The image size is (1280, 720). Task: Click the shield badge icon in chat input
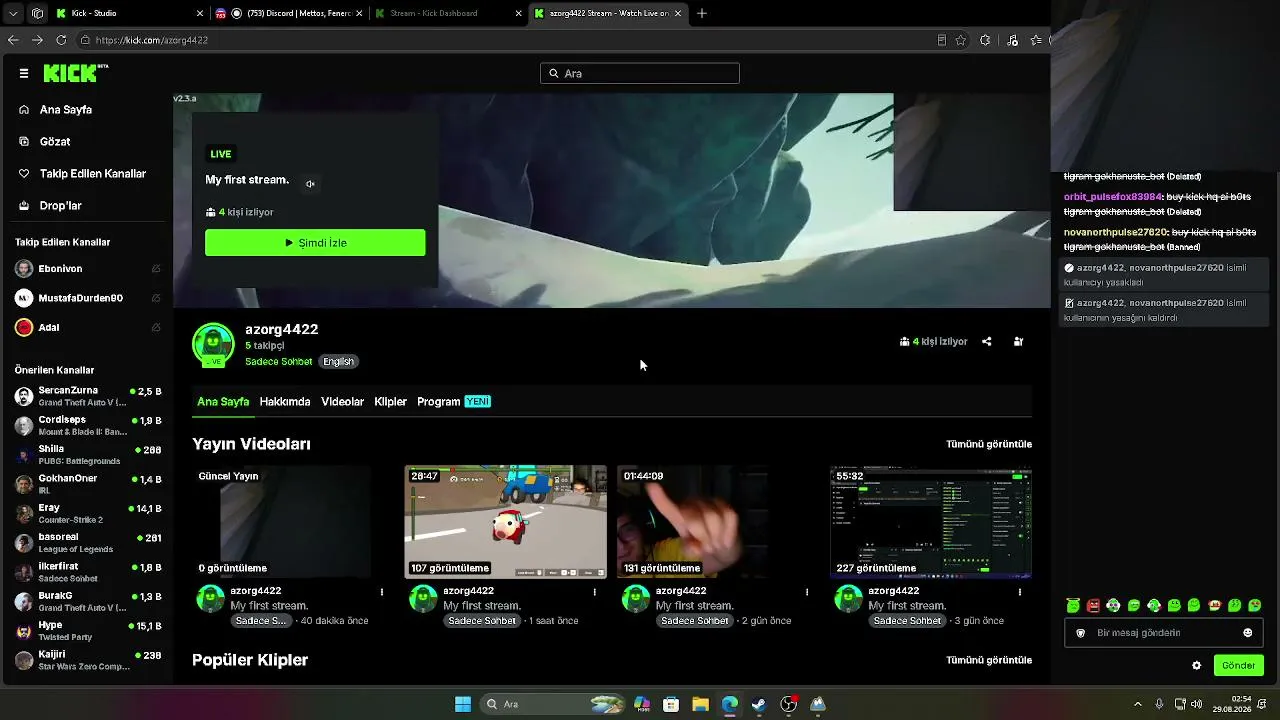click(x=1080, y=633)
